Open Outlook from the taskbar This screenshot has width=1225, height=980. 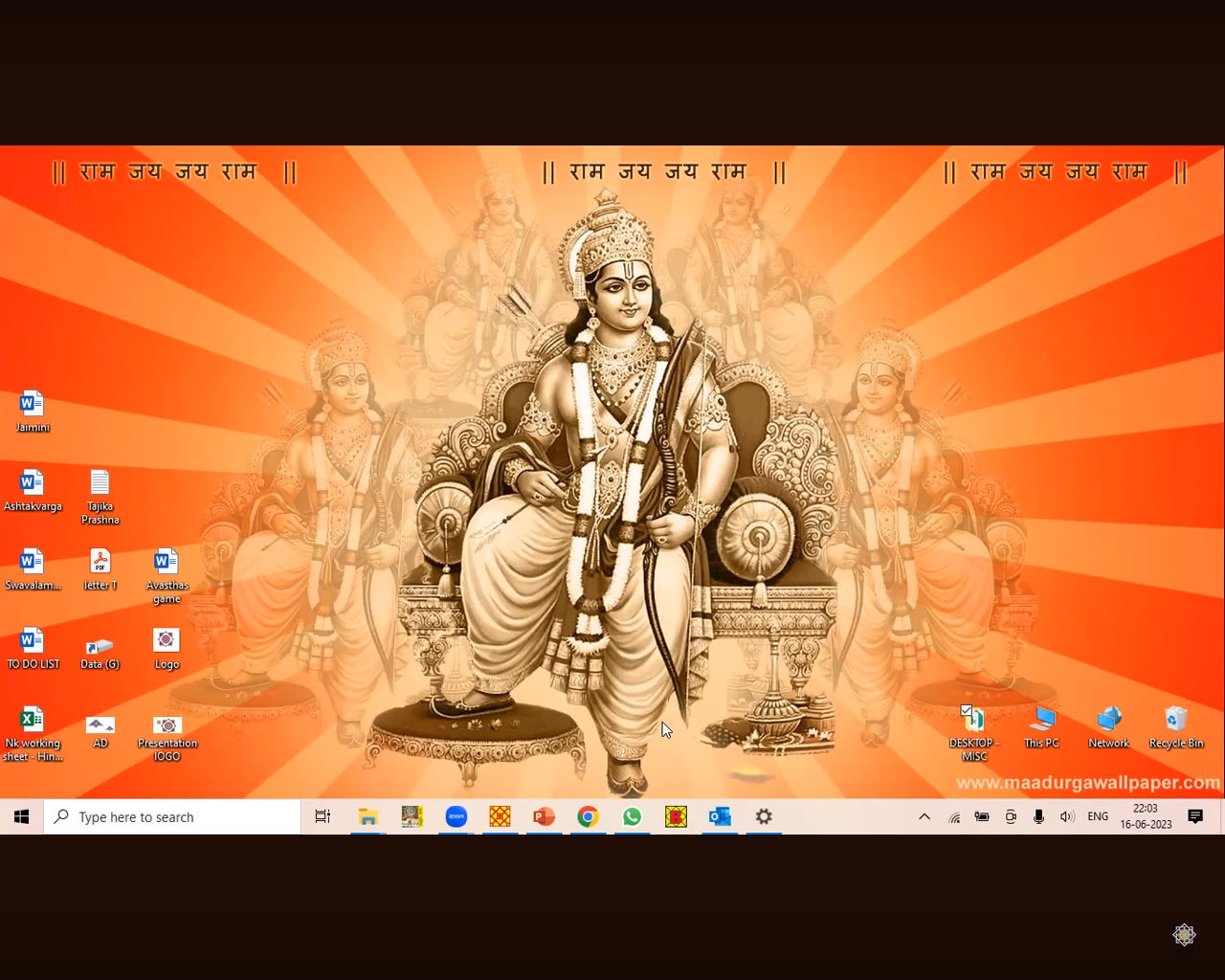720,816
